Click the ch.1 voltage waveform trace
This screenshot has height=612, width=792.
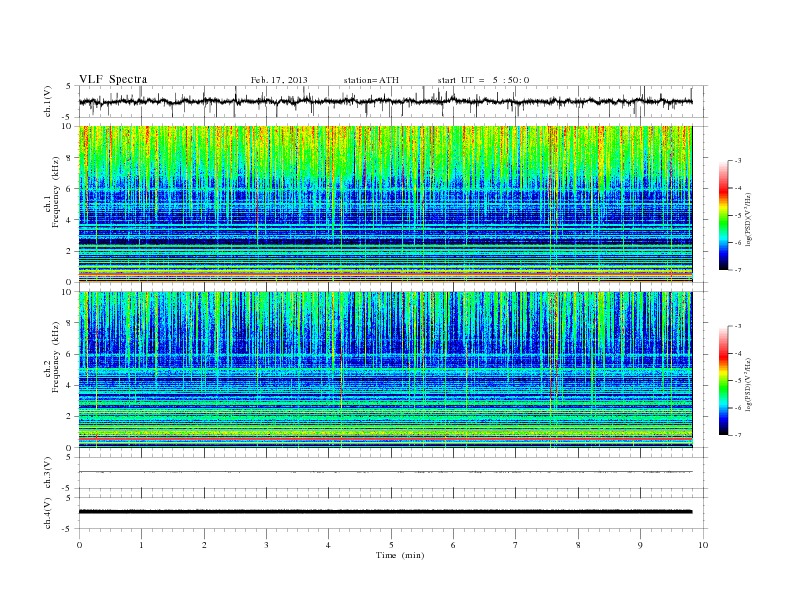click(x=385, y=101)
